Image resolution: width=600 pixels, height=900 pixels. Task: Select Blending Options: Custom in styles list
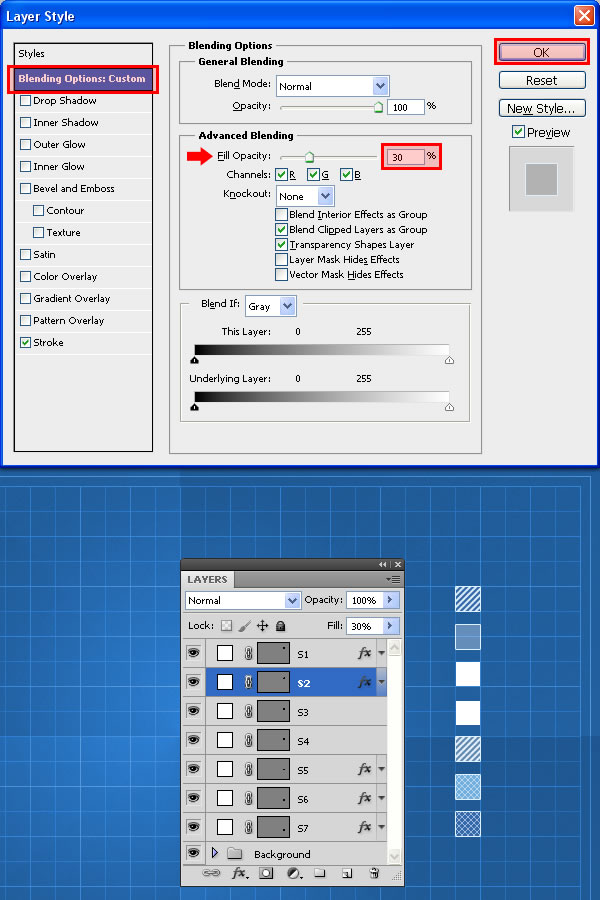(83, 79)
